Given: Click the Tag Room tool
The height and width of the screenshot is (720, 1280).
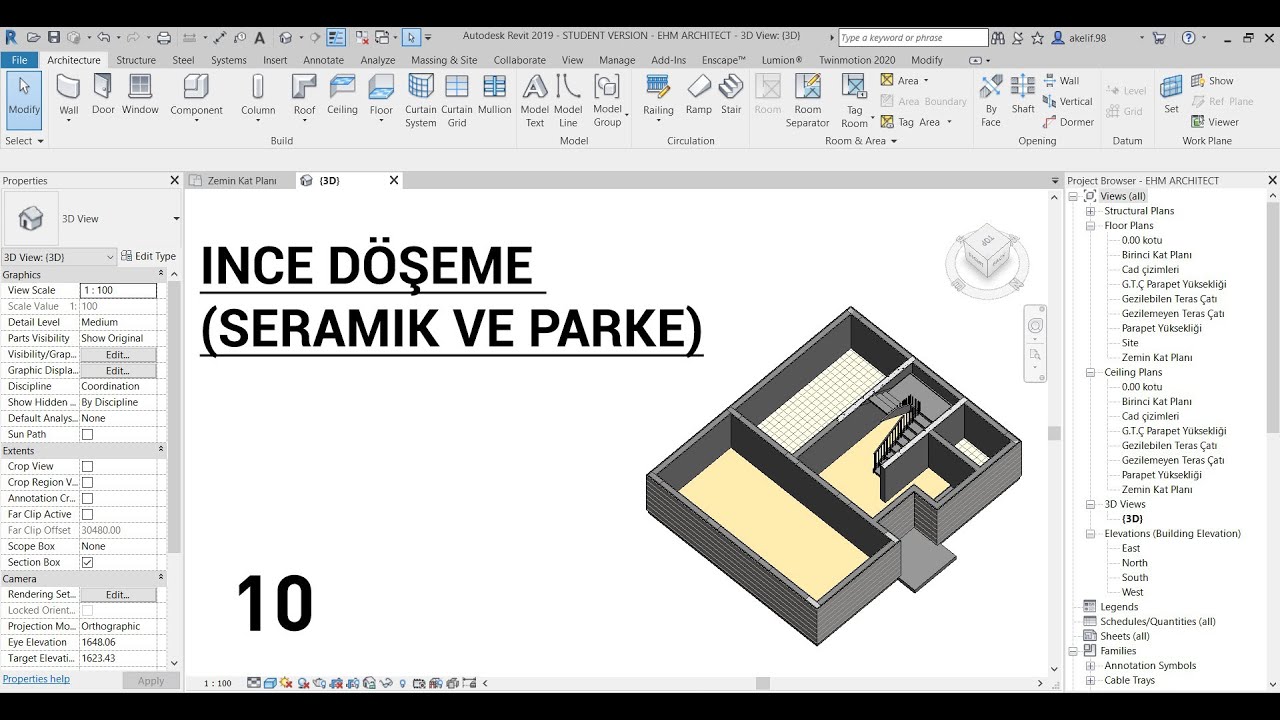Looking at the screenshot, I should 854,101.
